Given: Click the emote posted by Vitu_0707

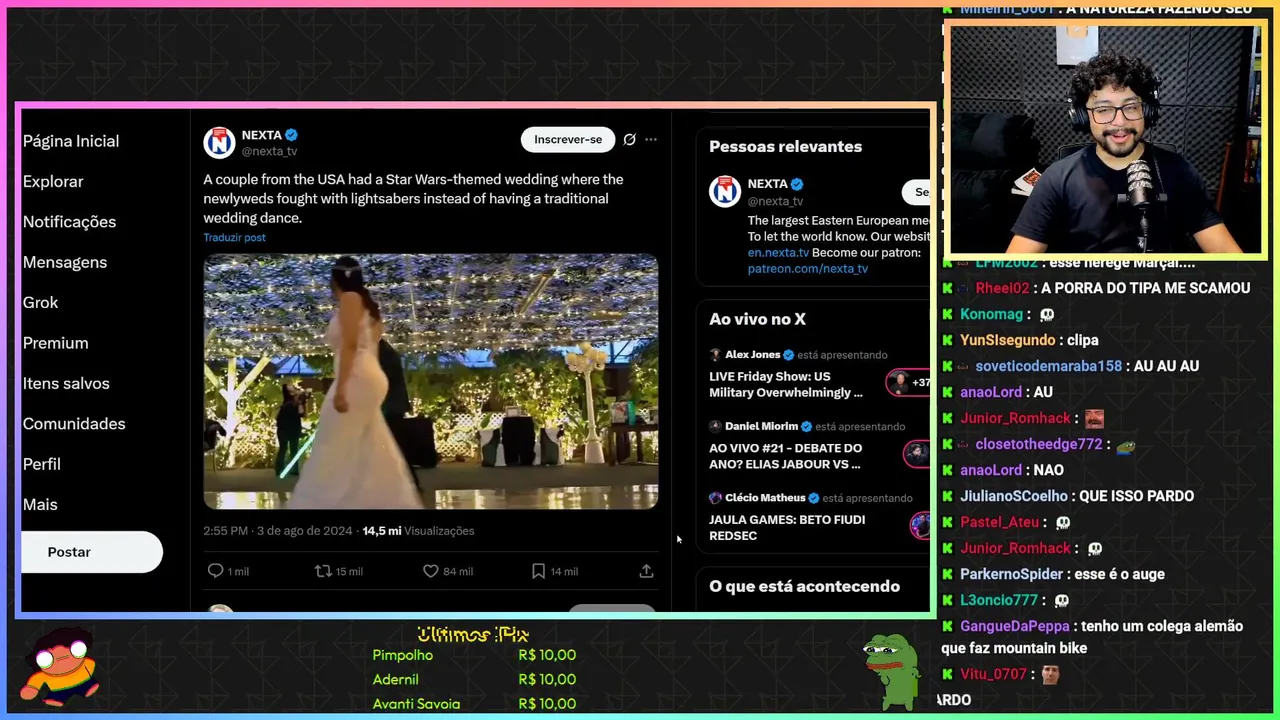Looking at the screenshot, I should pos(1049,674).
